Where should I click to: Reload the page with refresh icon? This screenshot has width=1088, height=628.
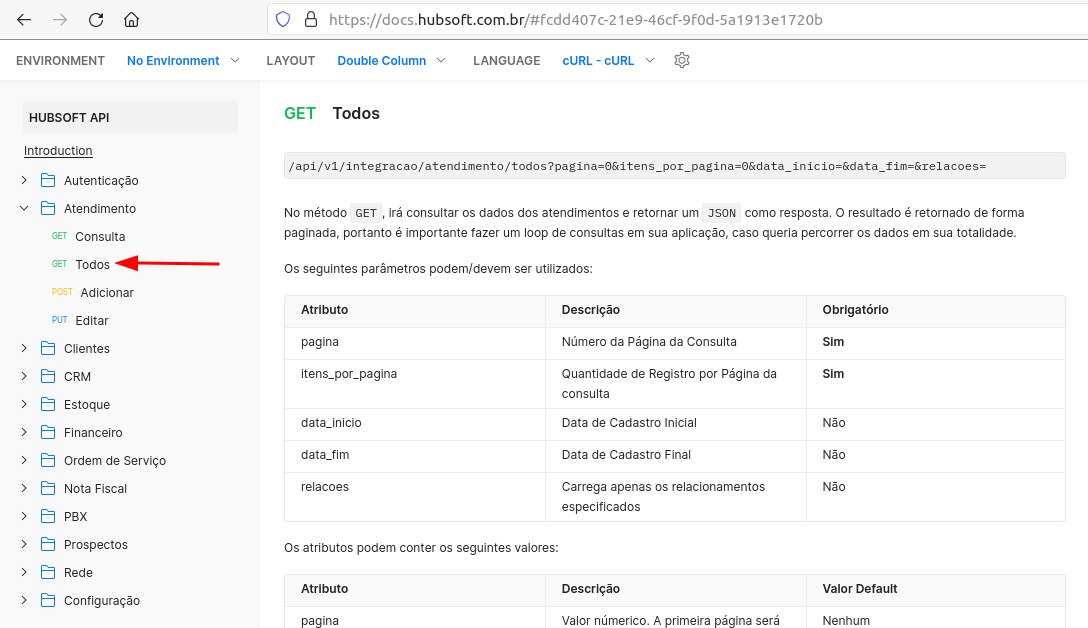tap(96, 20)
